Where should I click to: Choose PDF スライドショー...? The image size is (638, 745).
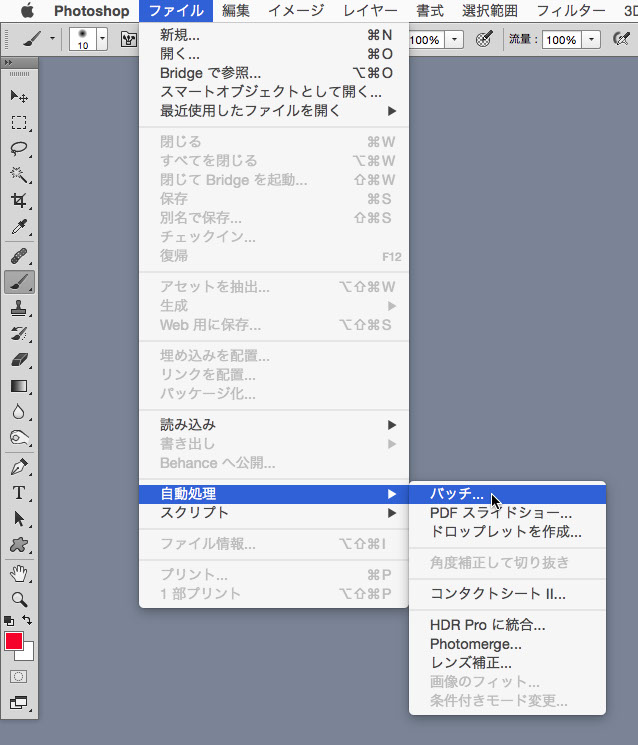[507, 513]
